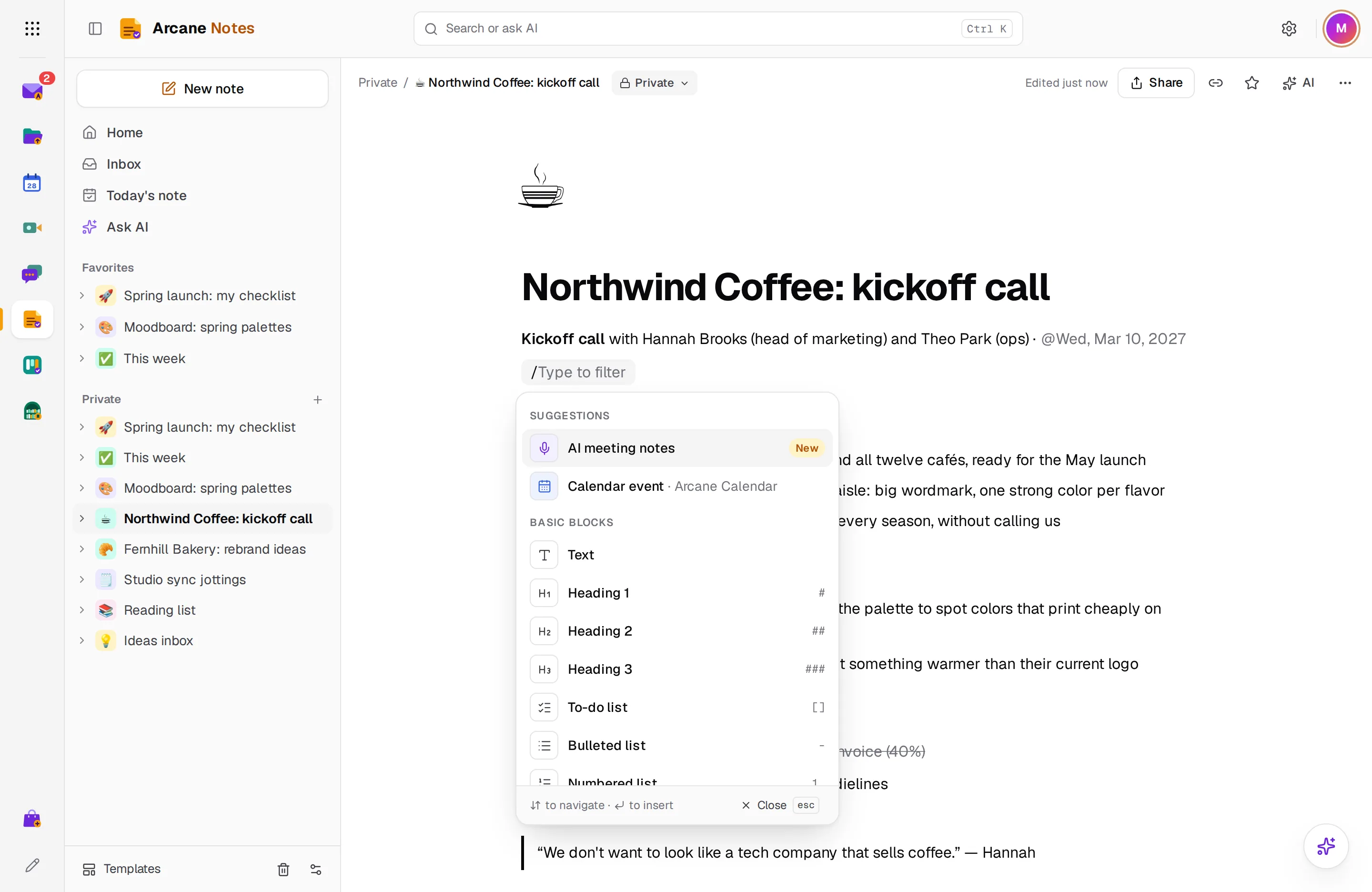Open the Calendar app showing 28
The image size is (1372, 892).
pos(32,183)
